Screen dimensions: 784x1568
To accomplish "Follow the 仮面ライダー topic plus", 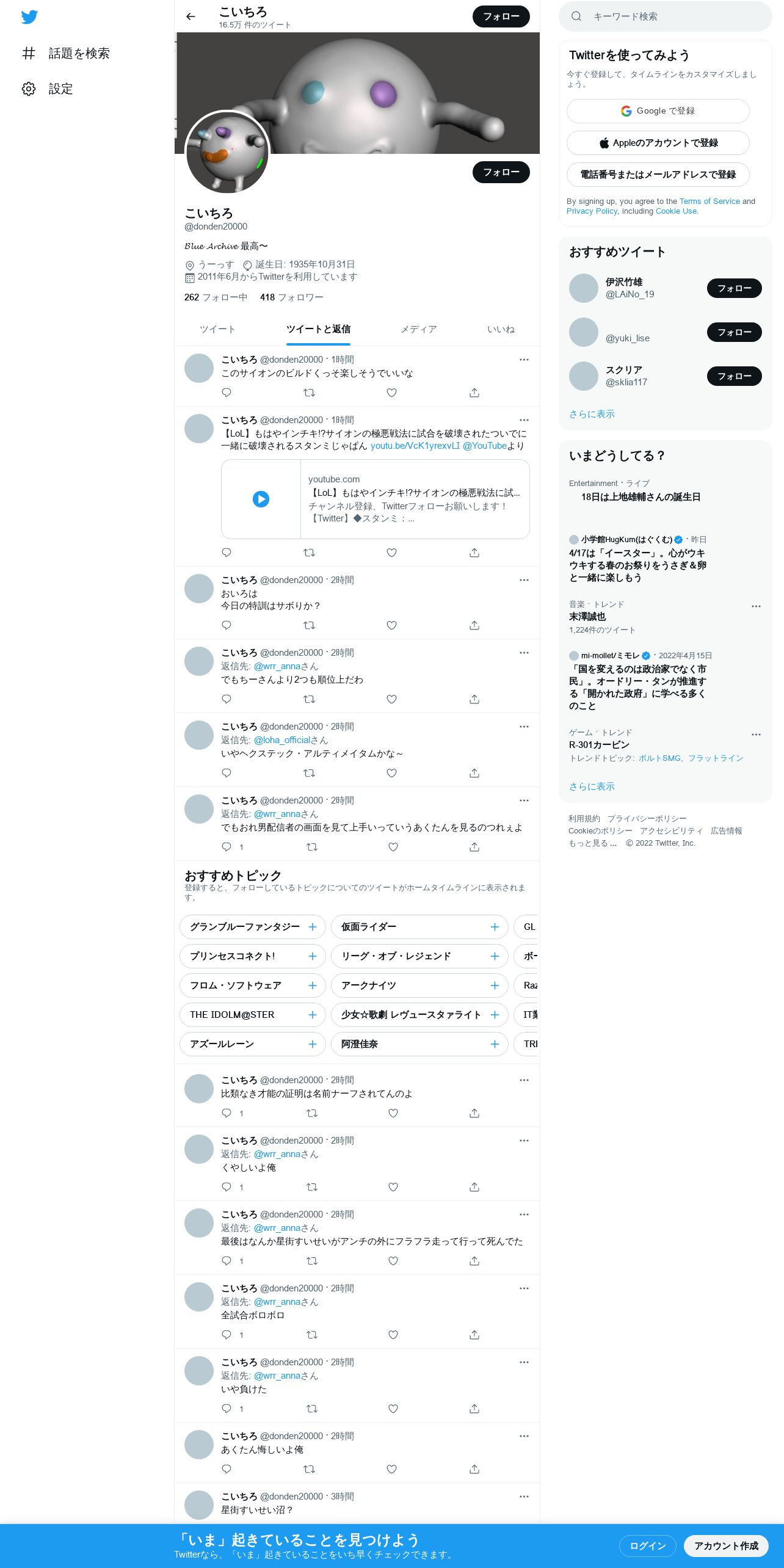I will [x=495, y=927].
